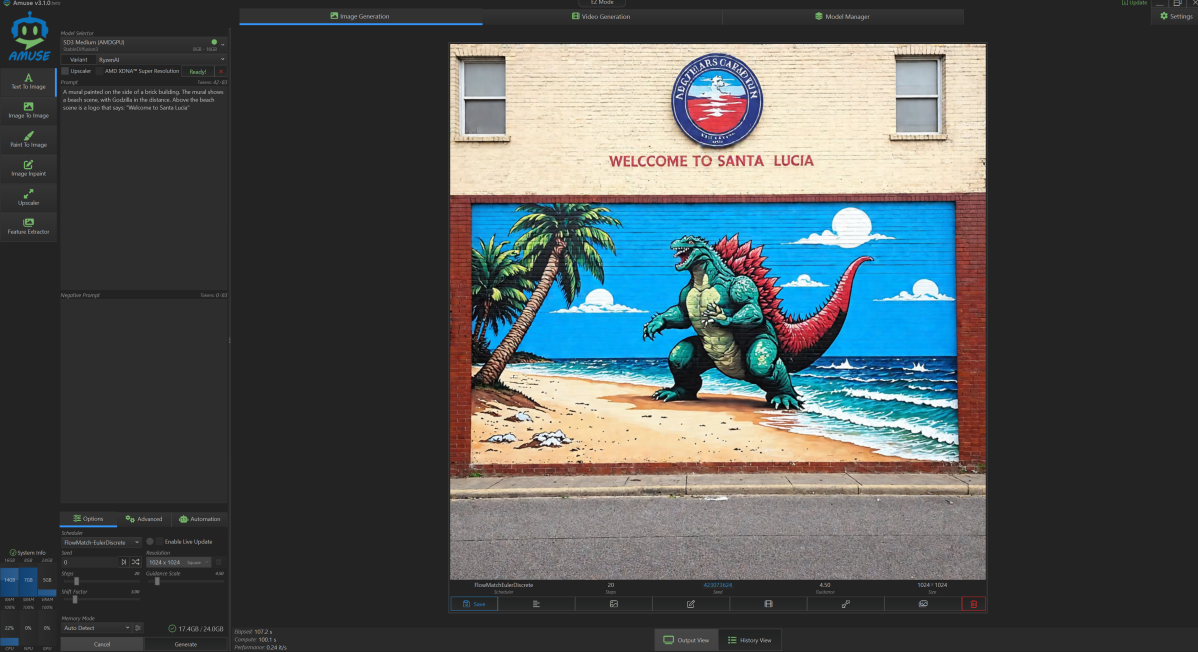Send the result to inpaint edit icon

[691, 604]
